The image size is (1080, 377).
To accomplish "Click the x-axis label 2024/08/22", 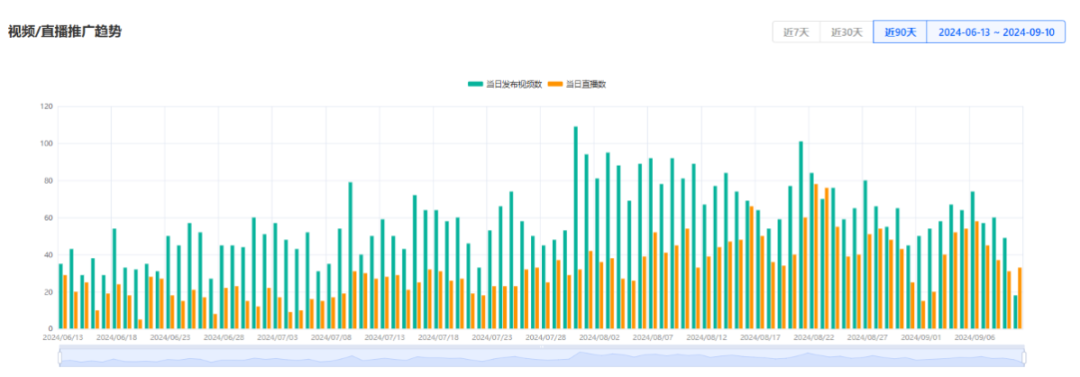I will click(x=813, y=338).
